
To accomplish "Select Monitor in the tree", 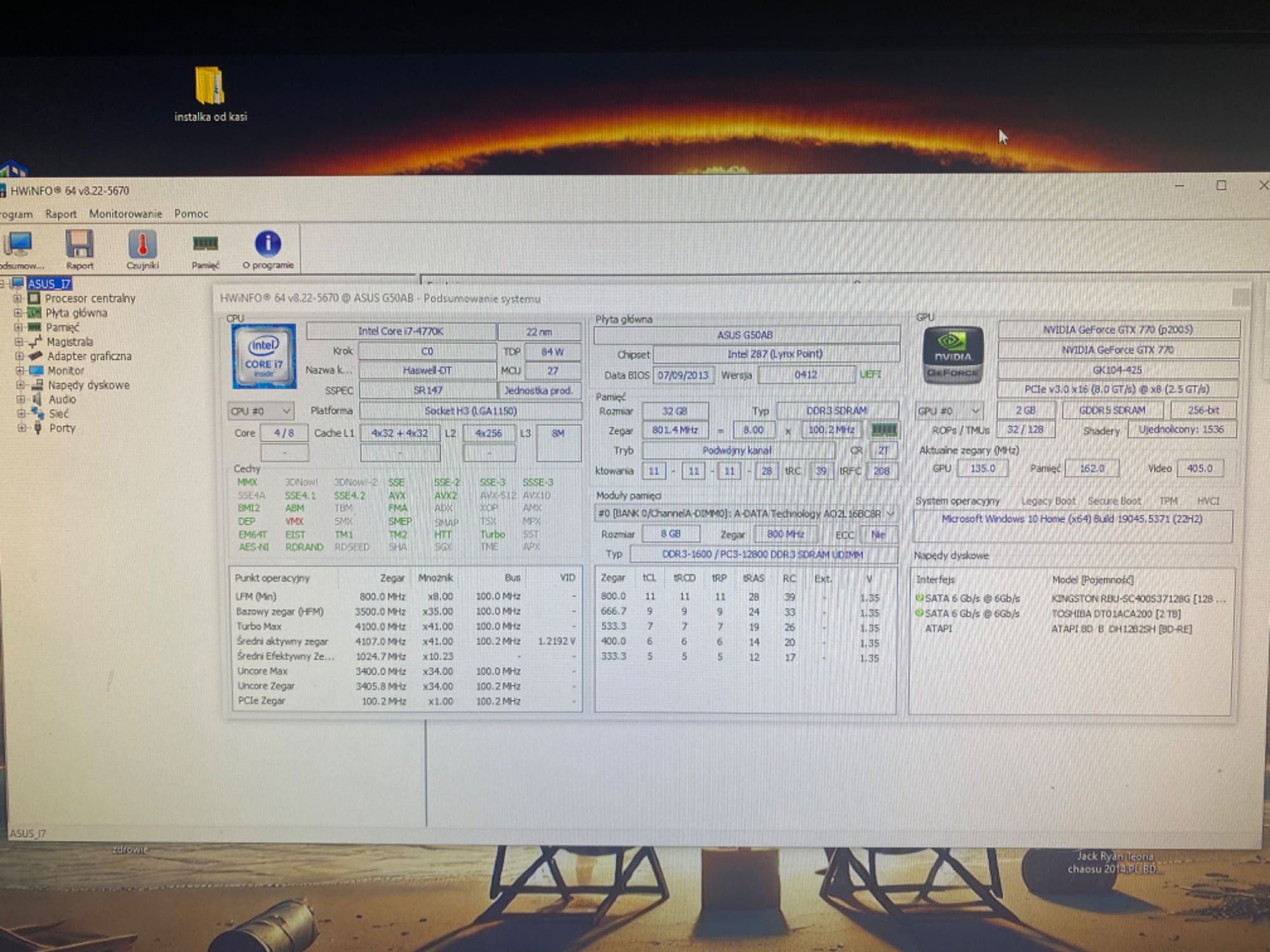I will pyautogui.click(x=65, y=371).
